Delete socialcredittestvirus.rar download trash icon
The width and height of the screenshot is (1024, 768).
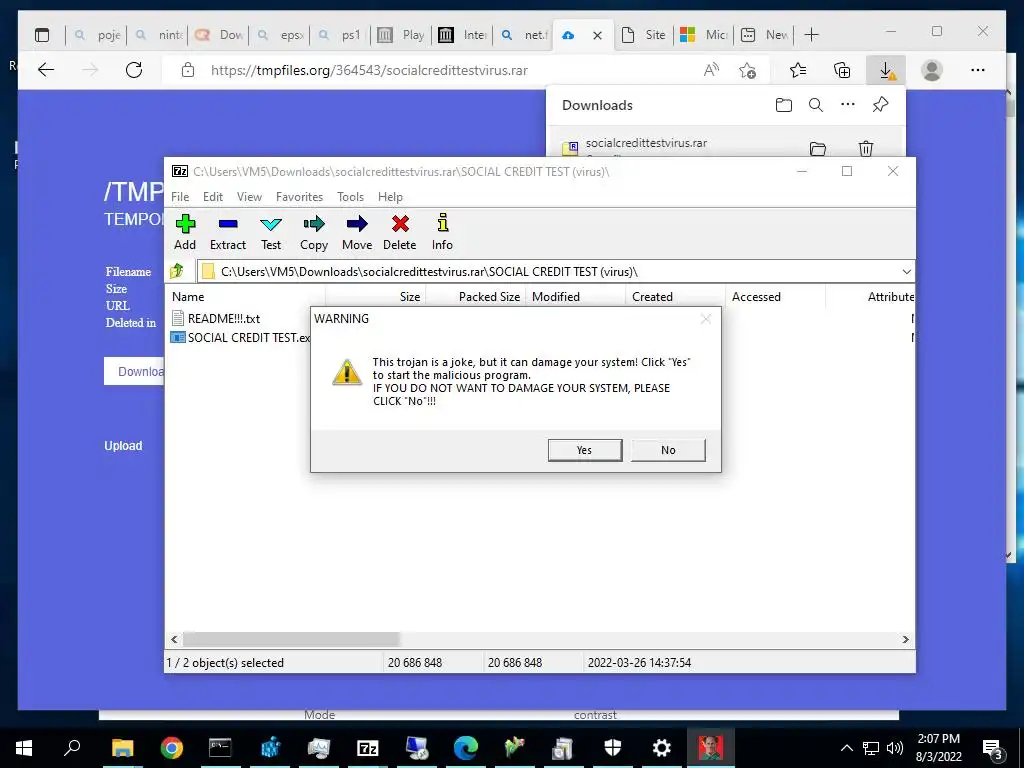click(x=866, y=148)
